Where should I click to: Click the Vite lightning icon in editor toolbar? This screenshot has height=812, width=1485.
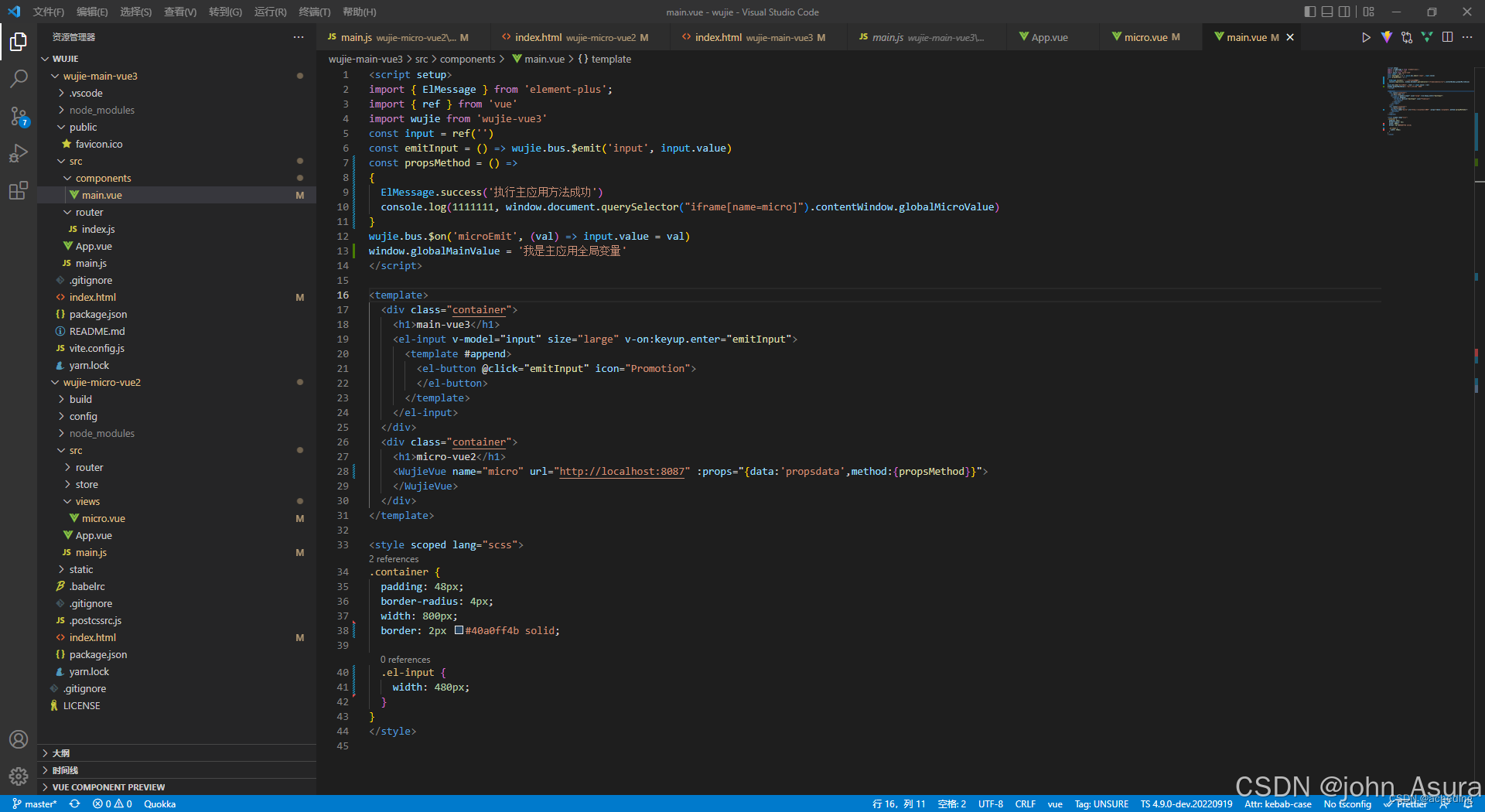[x=1387, y=37]
